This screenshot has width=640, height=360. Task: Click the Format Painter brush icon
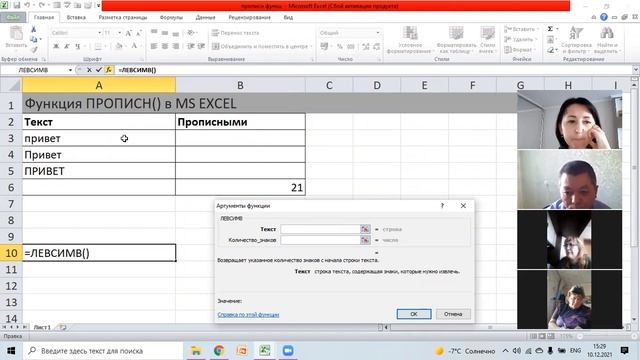[33, 49]
